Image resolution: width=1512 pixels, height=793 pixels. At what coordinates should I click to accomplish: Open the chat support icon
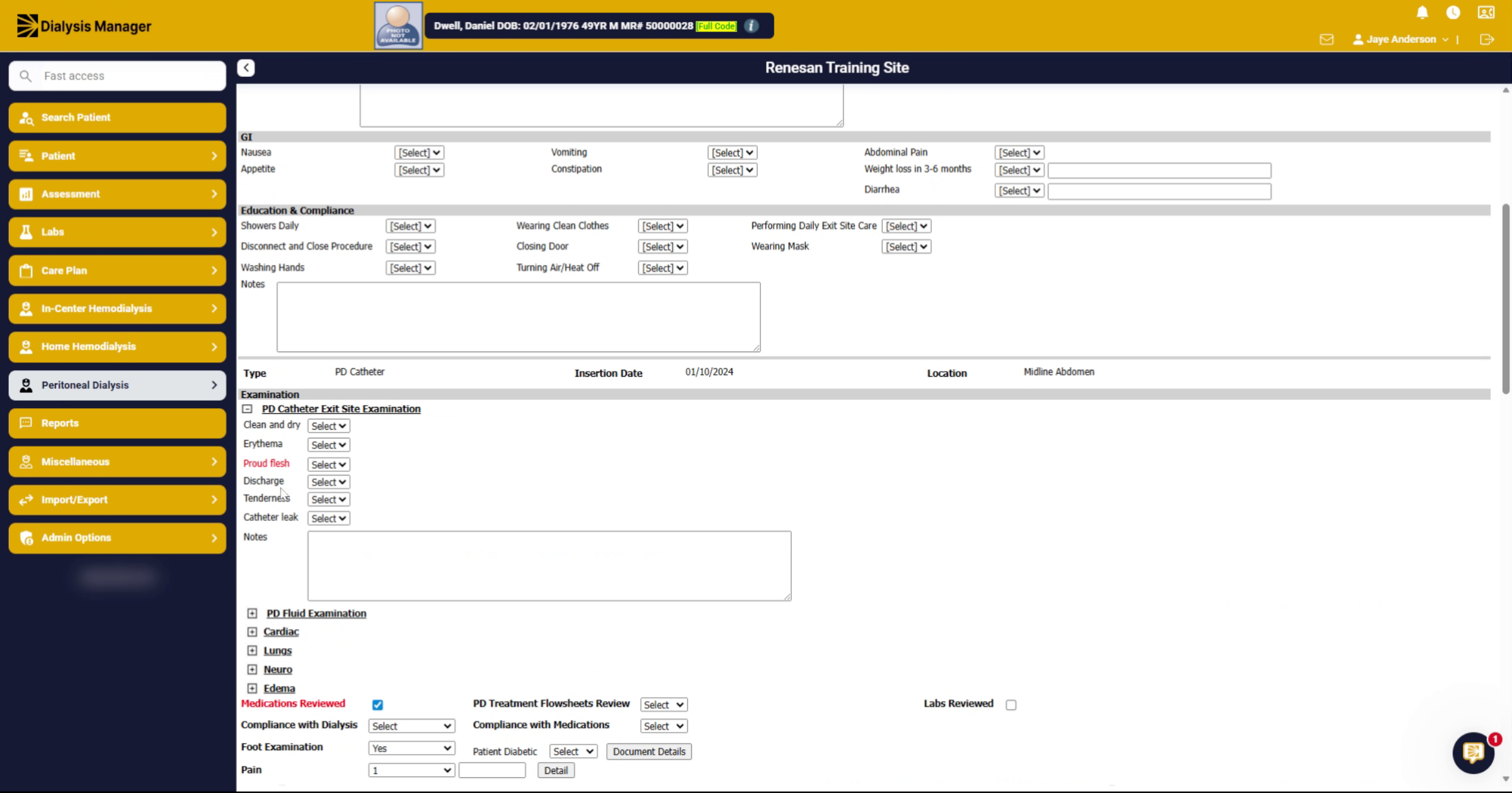click(1473, 752)
